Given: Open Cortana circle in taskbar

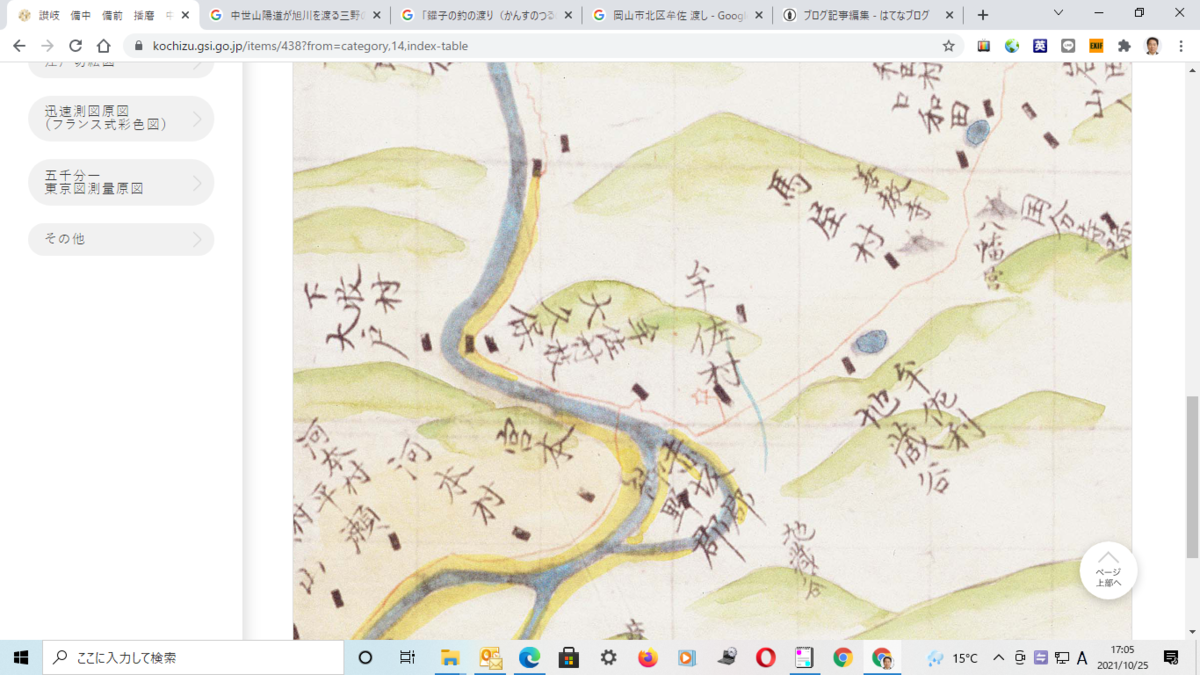Looking at the screenshot, I should pos(365,657).
